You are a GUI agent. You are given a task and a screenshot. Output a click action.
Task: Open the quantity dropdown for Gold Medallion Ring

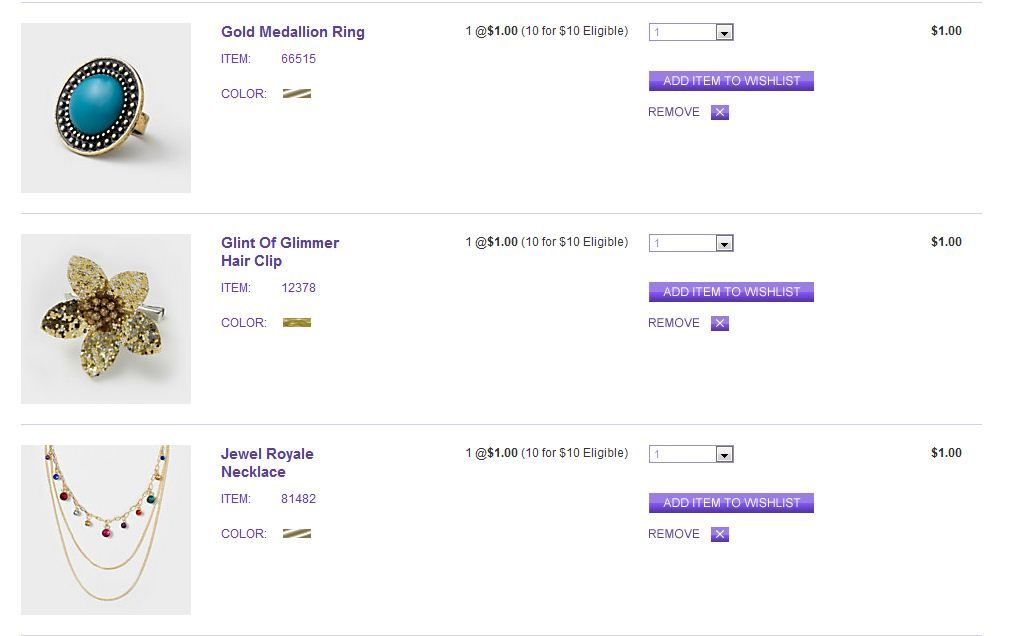point(724,33)
